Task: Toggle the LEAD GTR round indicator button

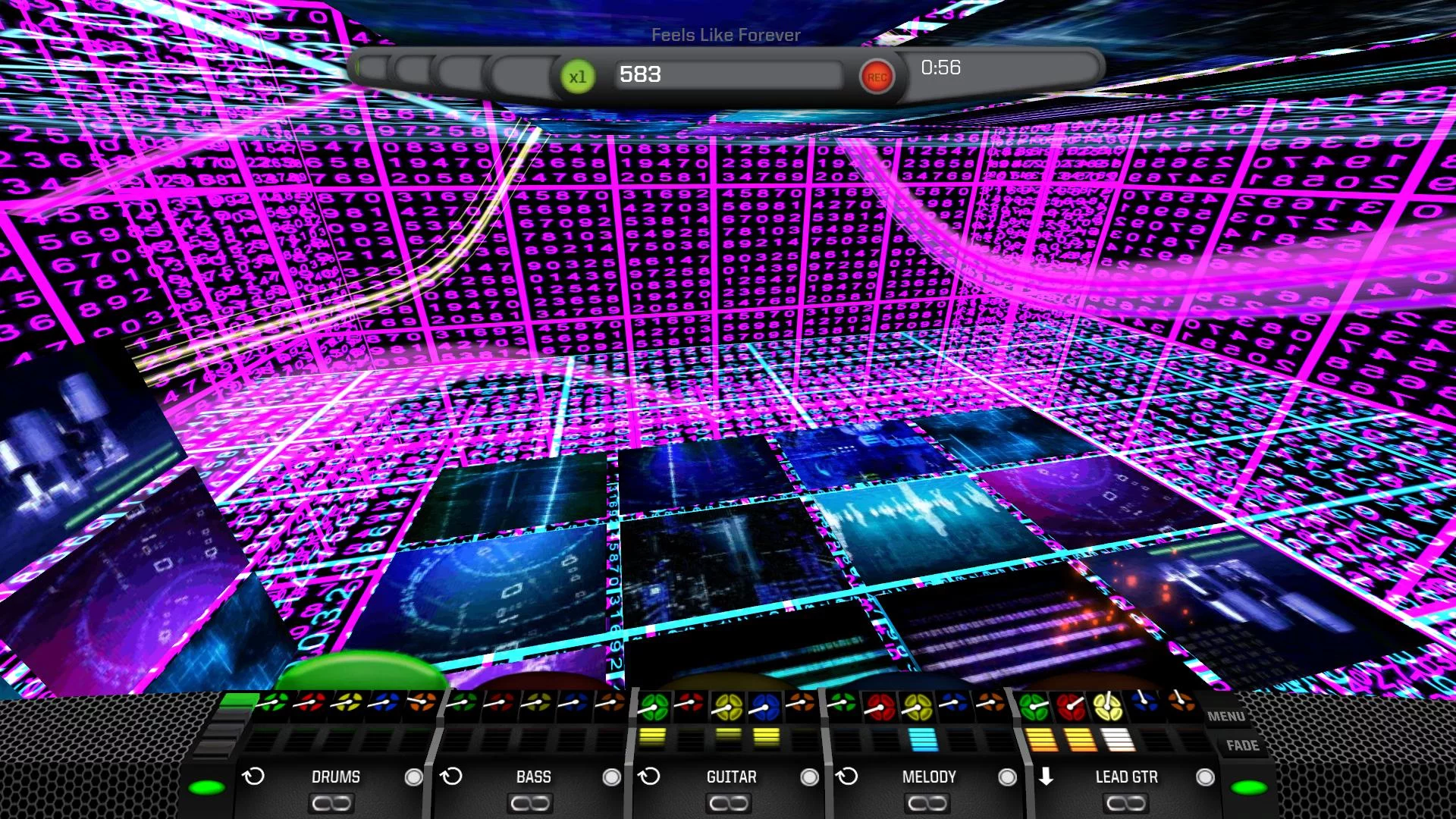Action: 1205,777
